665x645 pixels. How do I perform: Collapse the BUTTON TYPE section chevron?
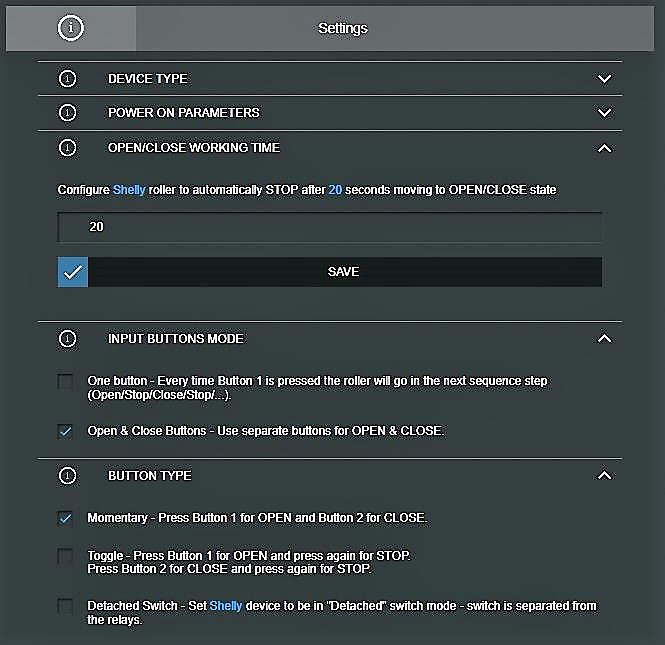point(603,476)
